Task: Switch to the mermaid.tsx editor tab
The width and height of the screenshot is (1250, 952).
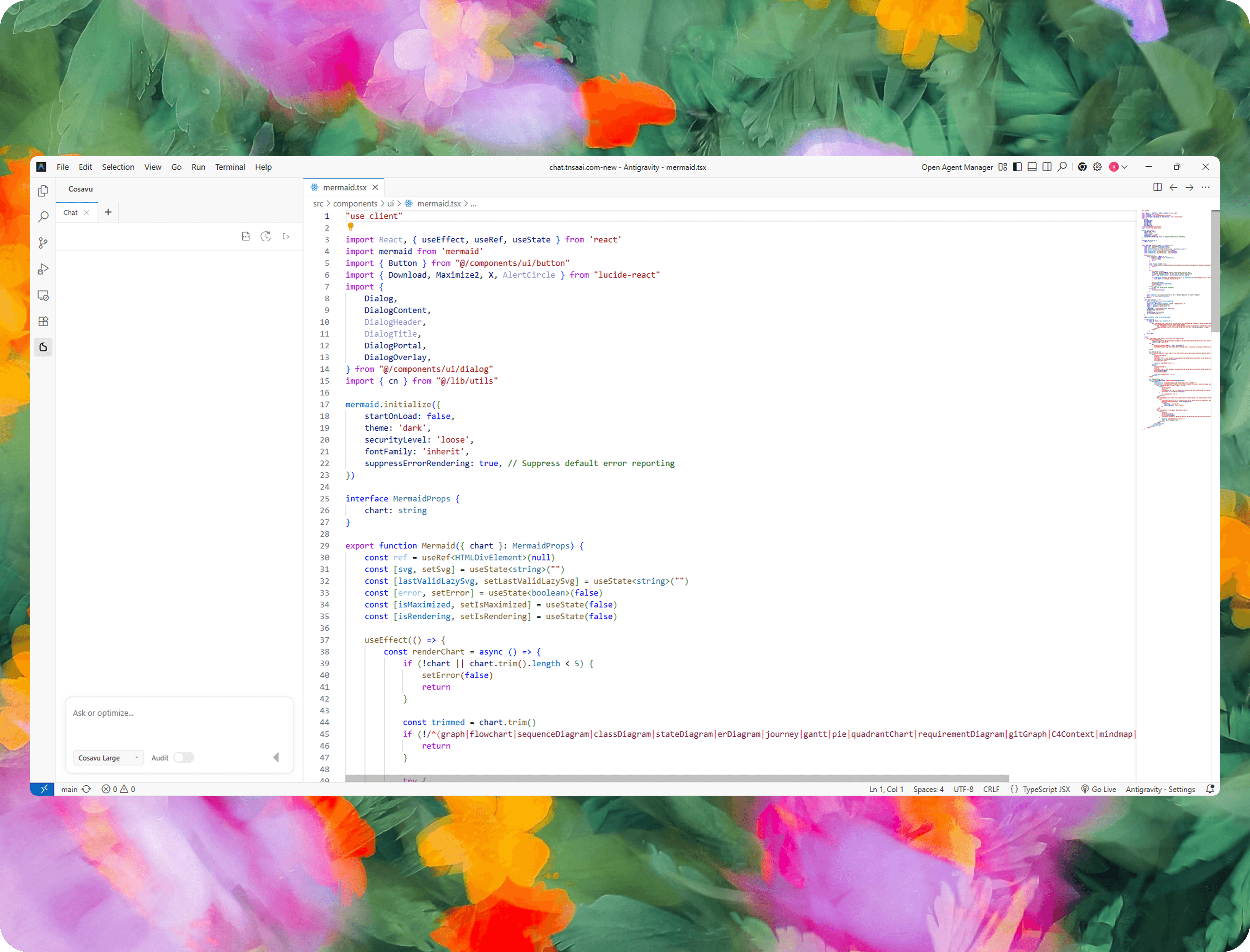Action: tap(344, 187)
